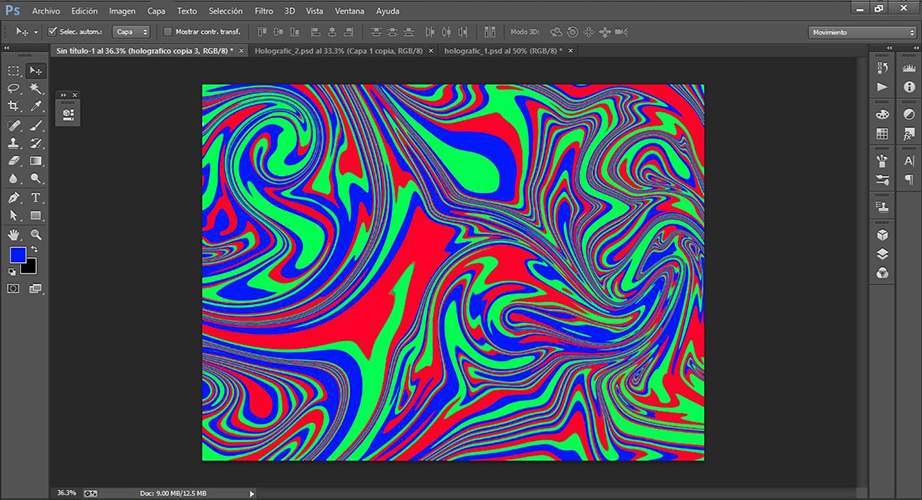Change the screen mode button
The height and width of the screenshot is (500, 922).
click(x=36, y=289)
